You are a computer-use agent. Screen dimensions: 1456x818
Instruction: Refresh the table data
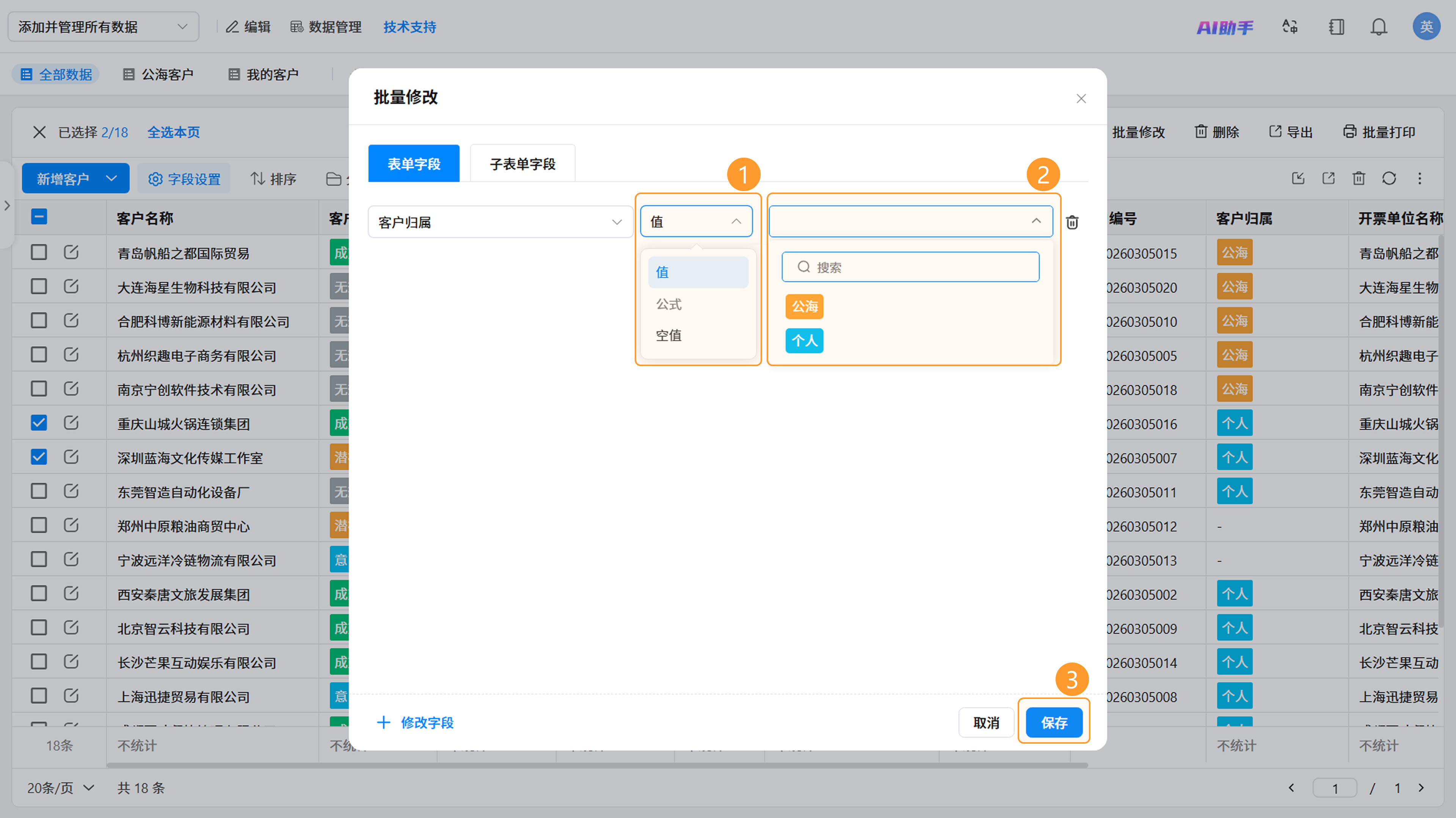tap(1389, 179)
